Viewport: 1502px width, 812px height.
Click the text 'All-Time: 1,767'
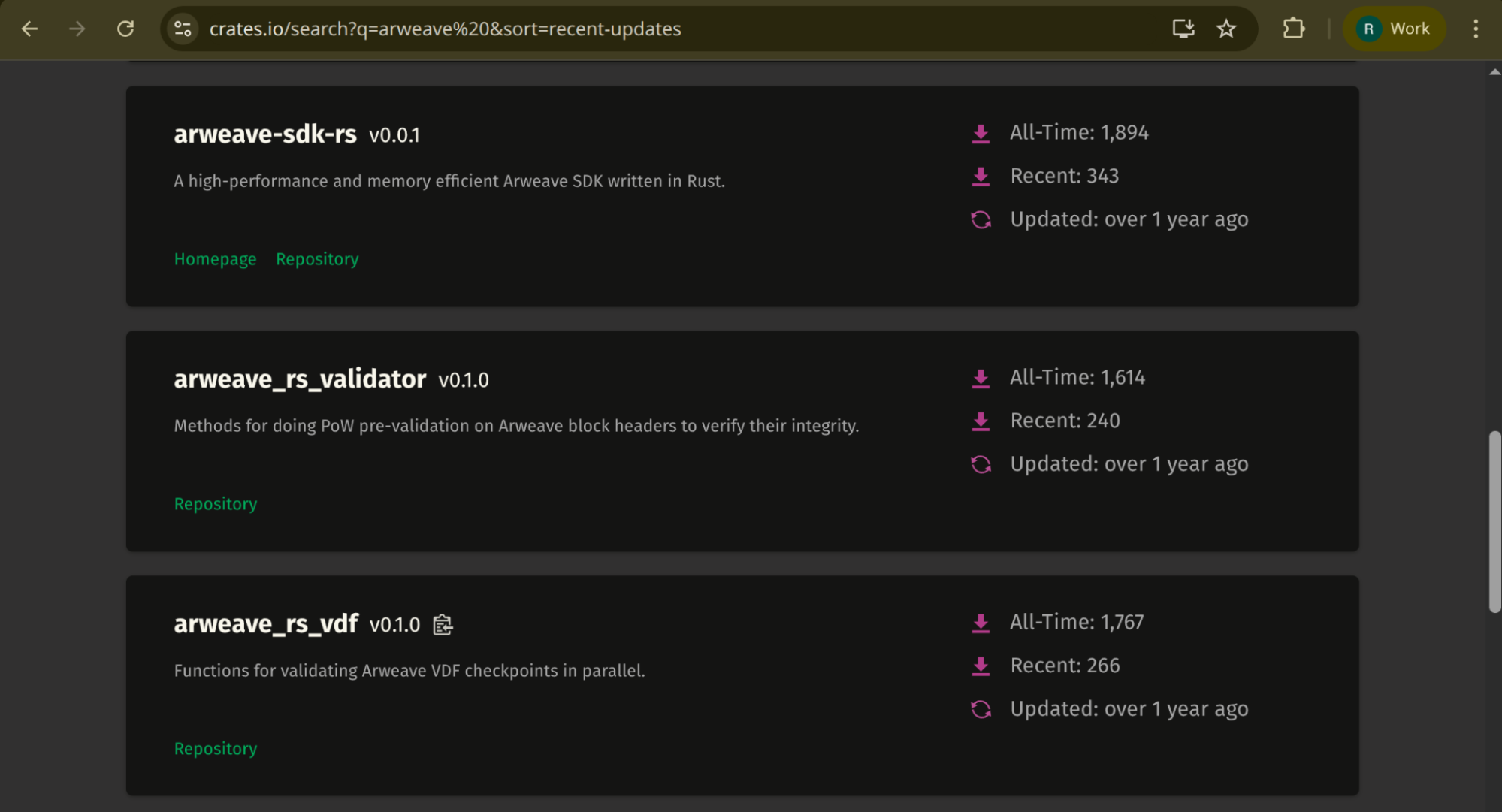point(1077,623)
